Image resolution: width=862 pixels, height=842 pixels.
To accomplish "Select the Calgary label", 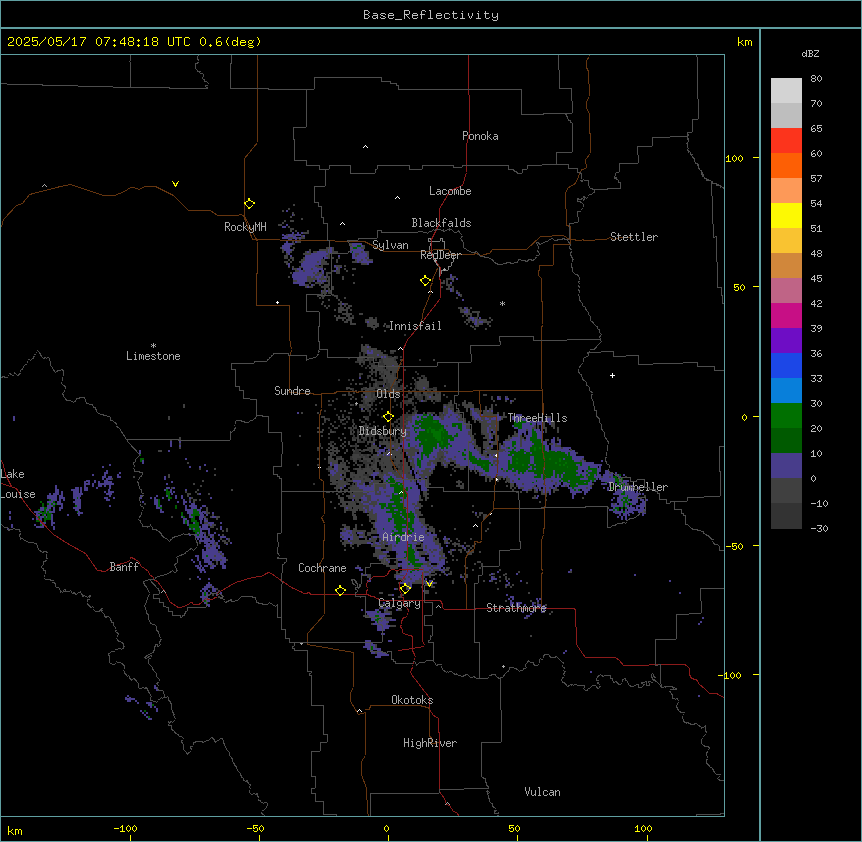I will (399, 603).
